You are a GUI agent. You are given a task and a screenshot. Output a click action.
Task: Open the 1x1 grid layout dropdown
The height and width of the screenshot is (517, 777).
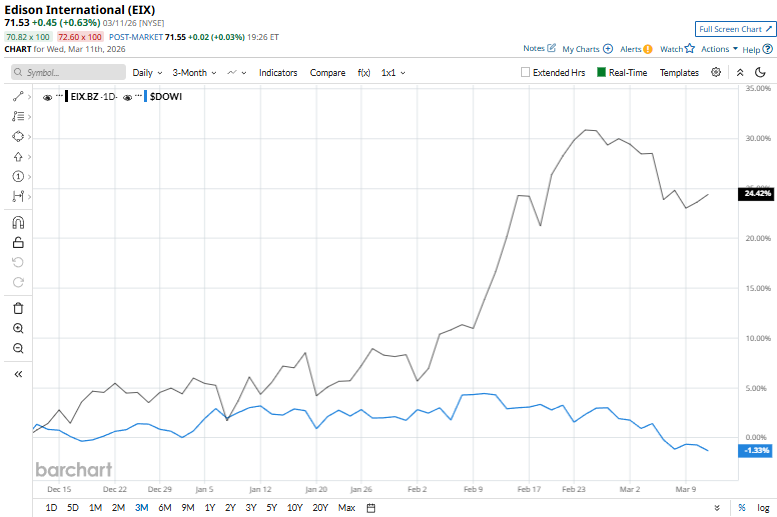393,72
